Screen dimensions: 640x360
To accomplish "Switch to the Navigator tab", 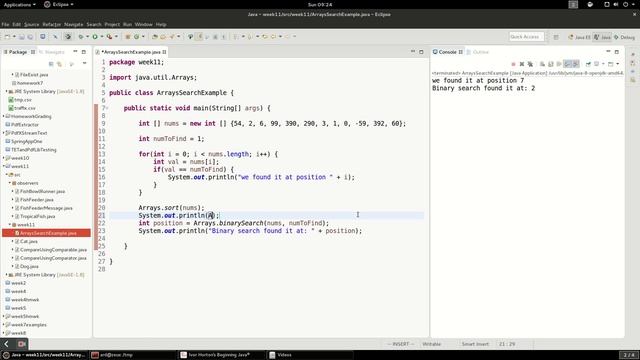I will (x=51, y=52).
